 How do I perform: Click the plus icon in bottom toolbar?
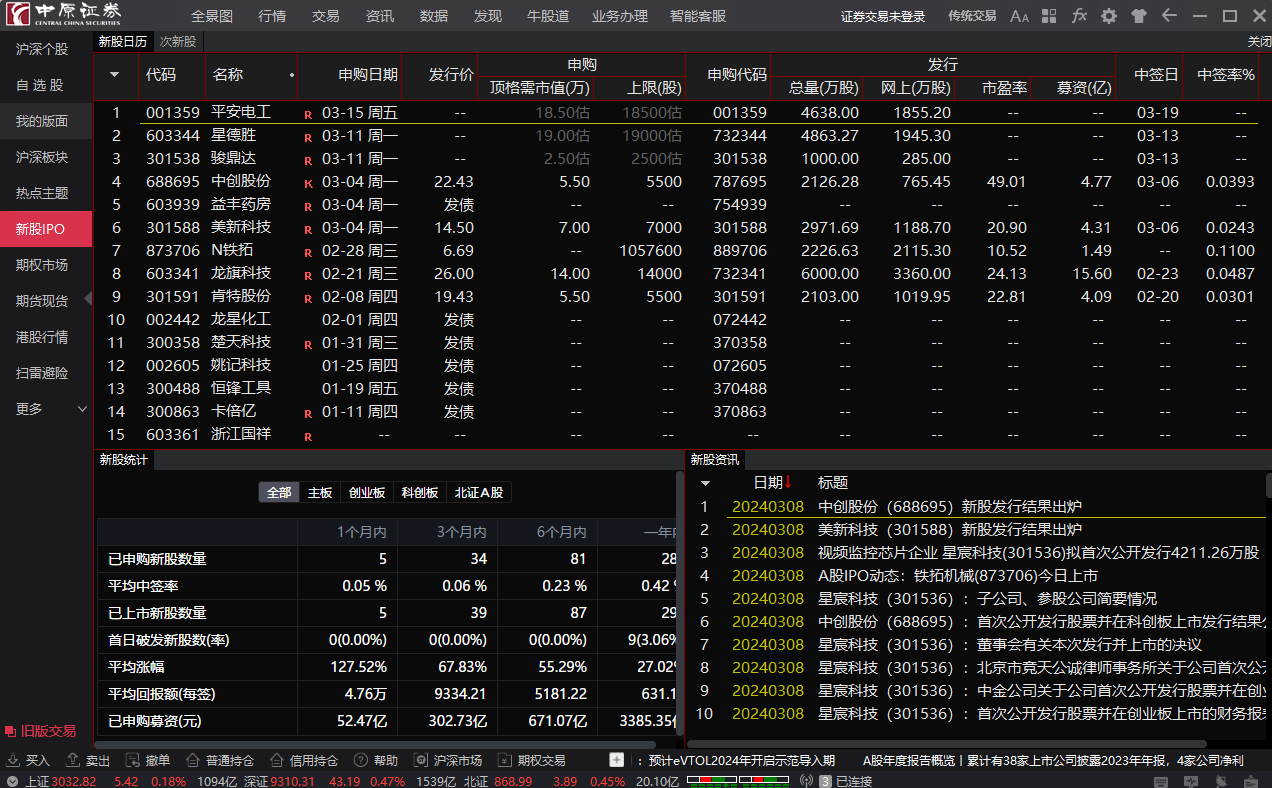tap(616, 760)
